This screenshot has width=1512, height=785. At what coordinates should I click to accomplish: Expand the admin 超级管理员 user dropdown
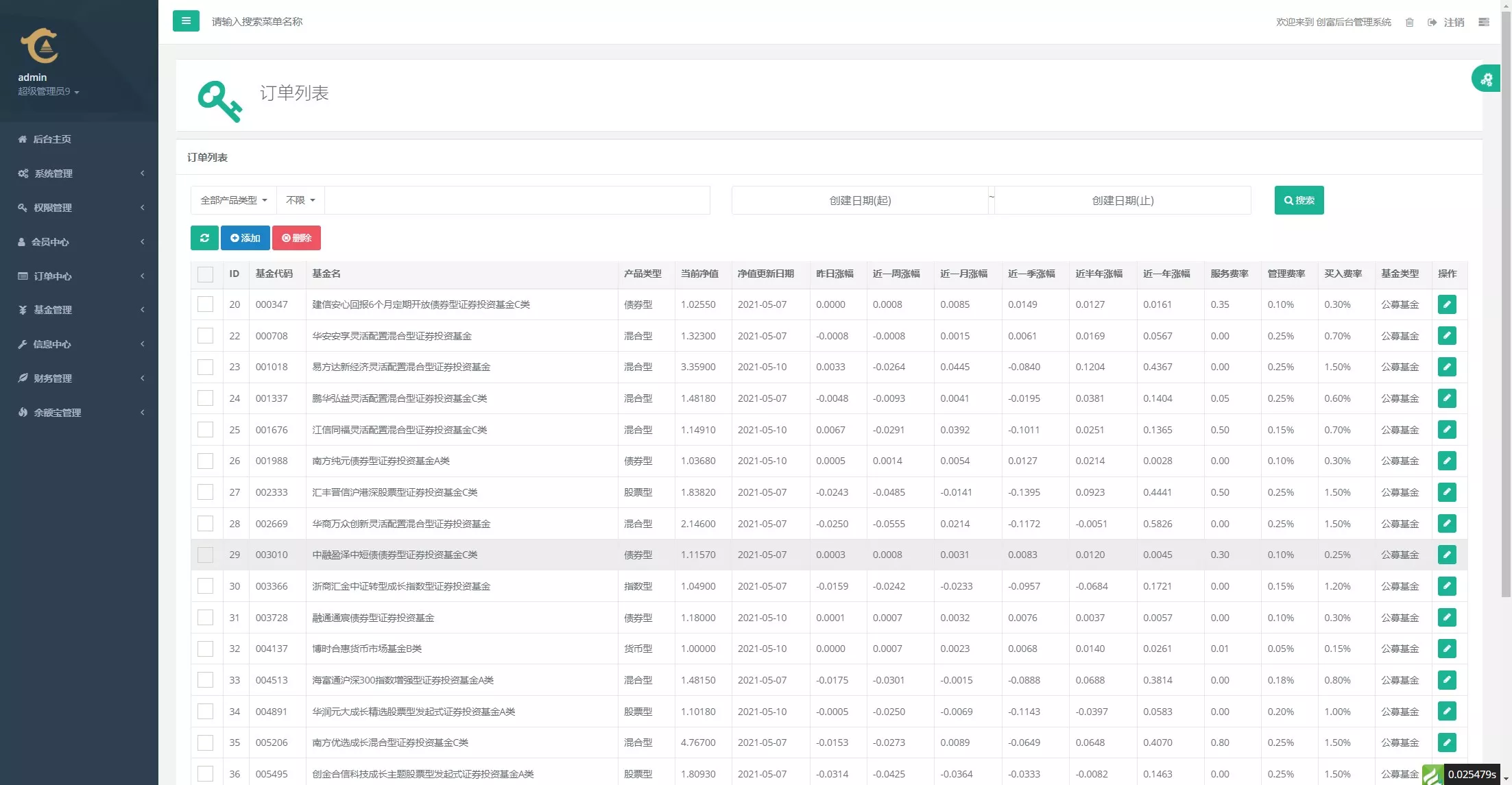coord(49,91)
